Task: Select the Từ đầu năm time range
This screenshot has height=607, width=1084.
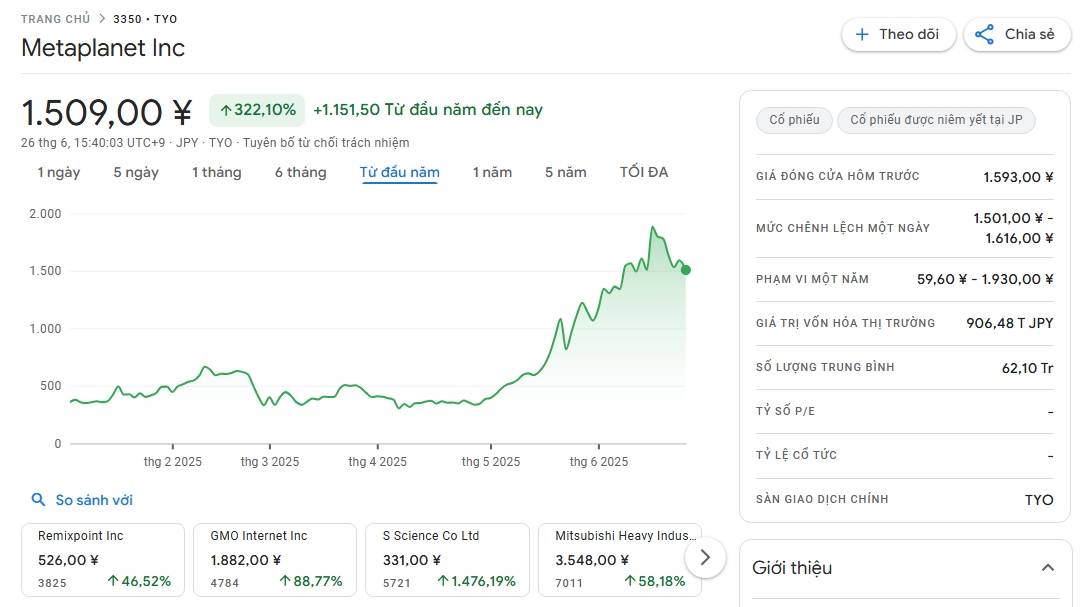Action: coord(400,172)
